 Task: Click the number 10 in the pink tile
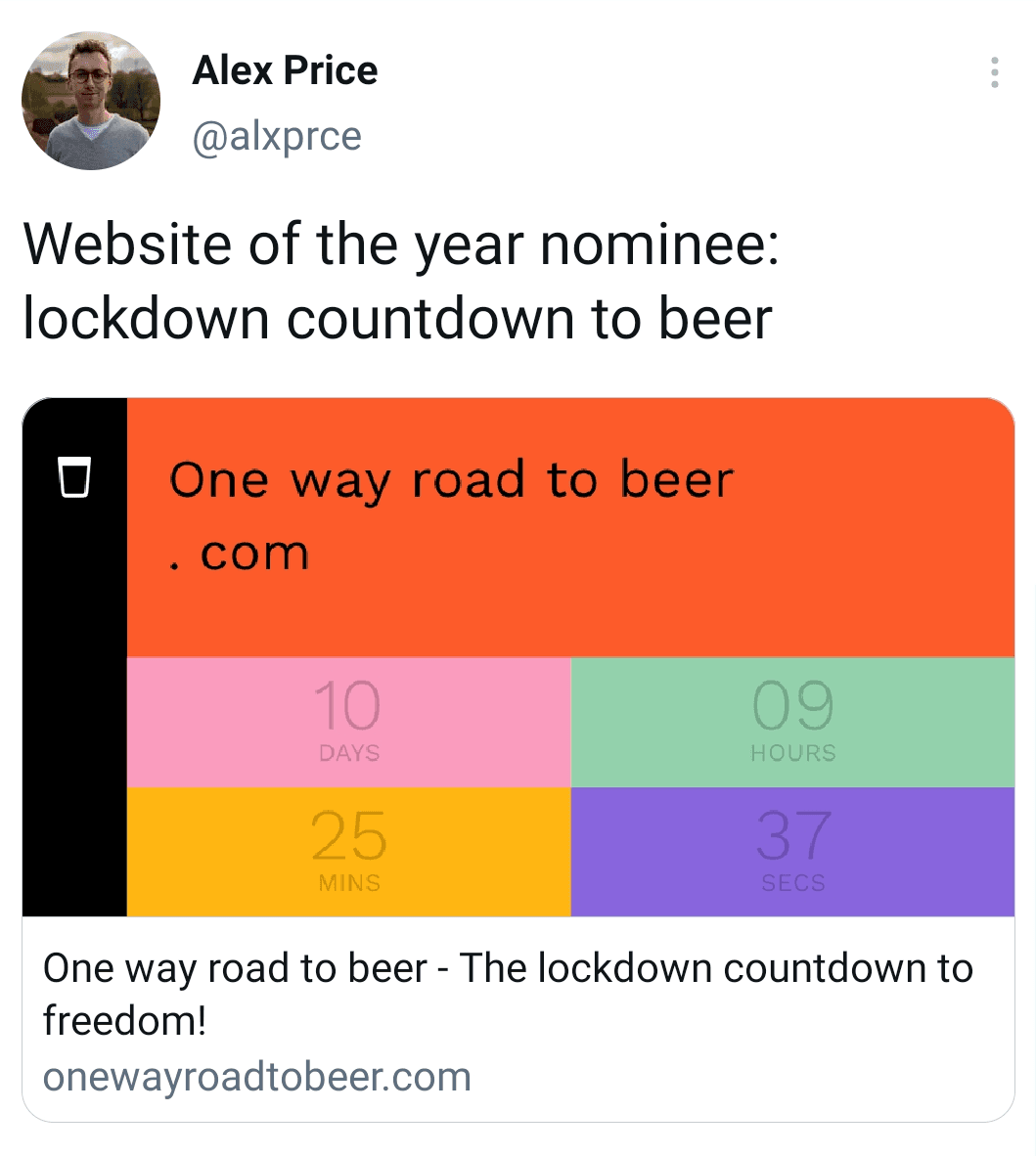click(347, 706)
